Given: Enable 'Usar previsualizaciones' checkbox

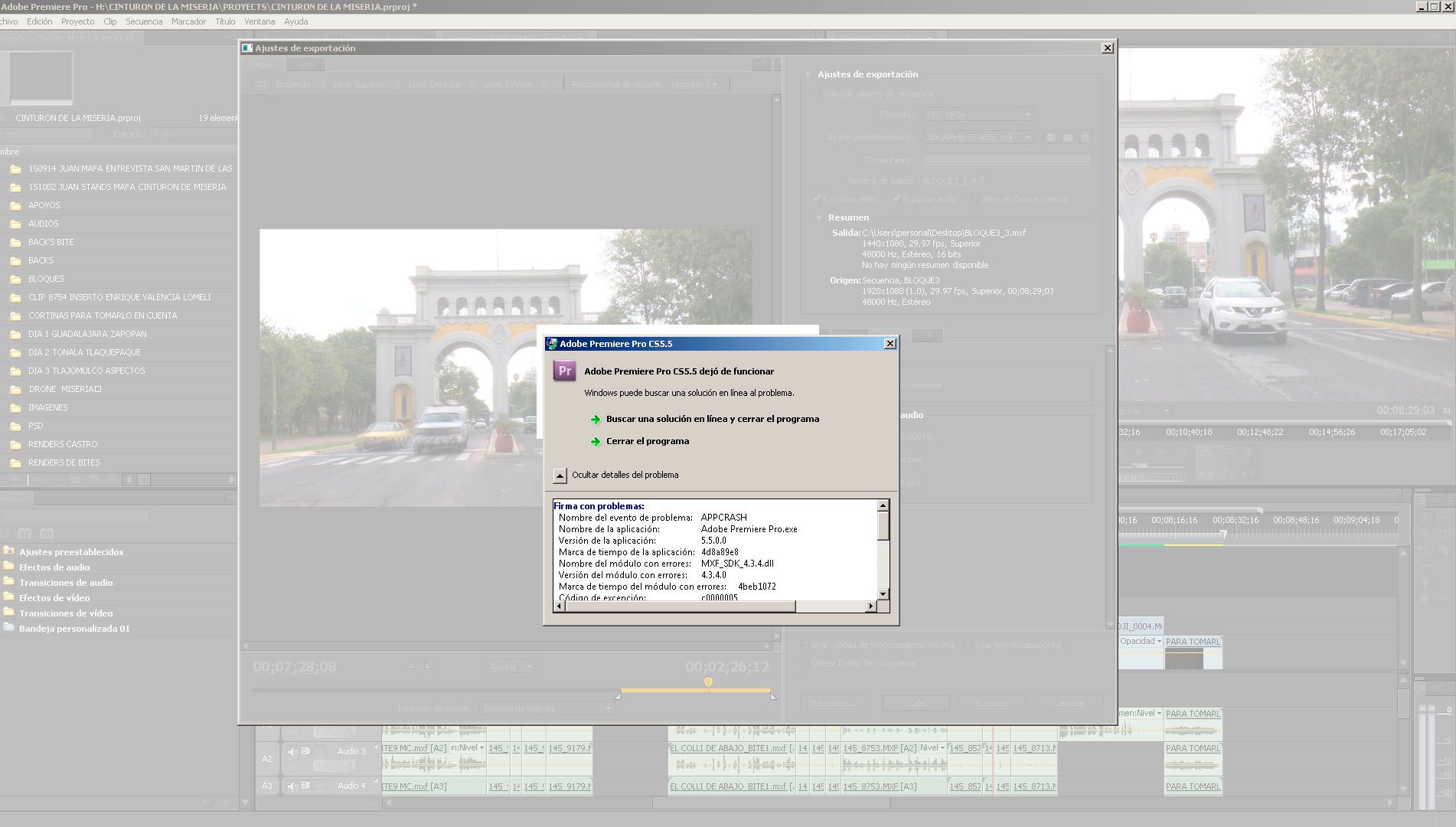Looking at the screenshot, I should coord(968,646).
